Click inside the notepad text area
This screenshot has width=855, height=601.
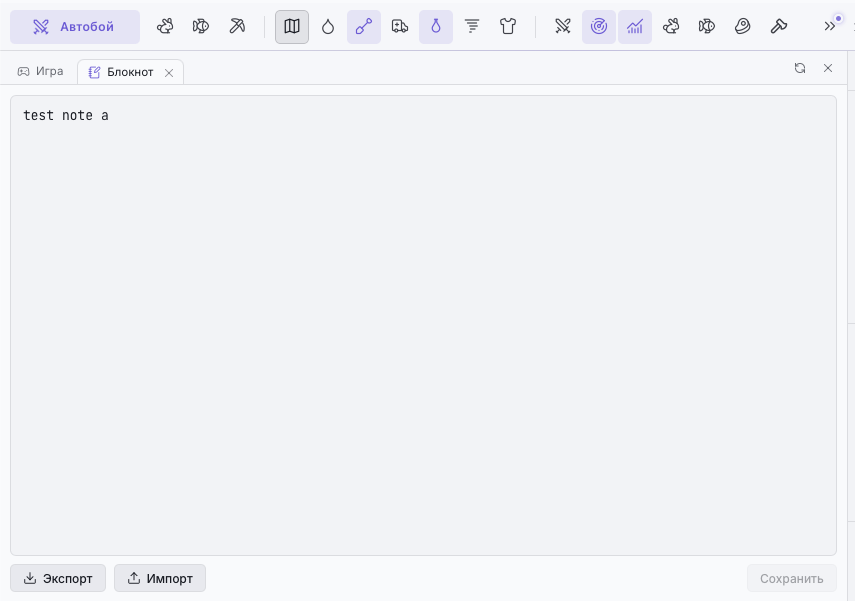pyautogui.click(x=423, y=326)
